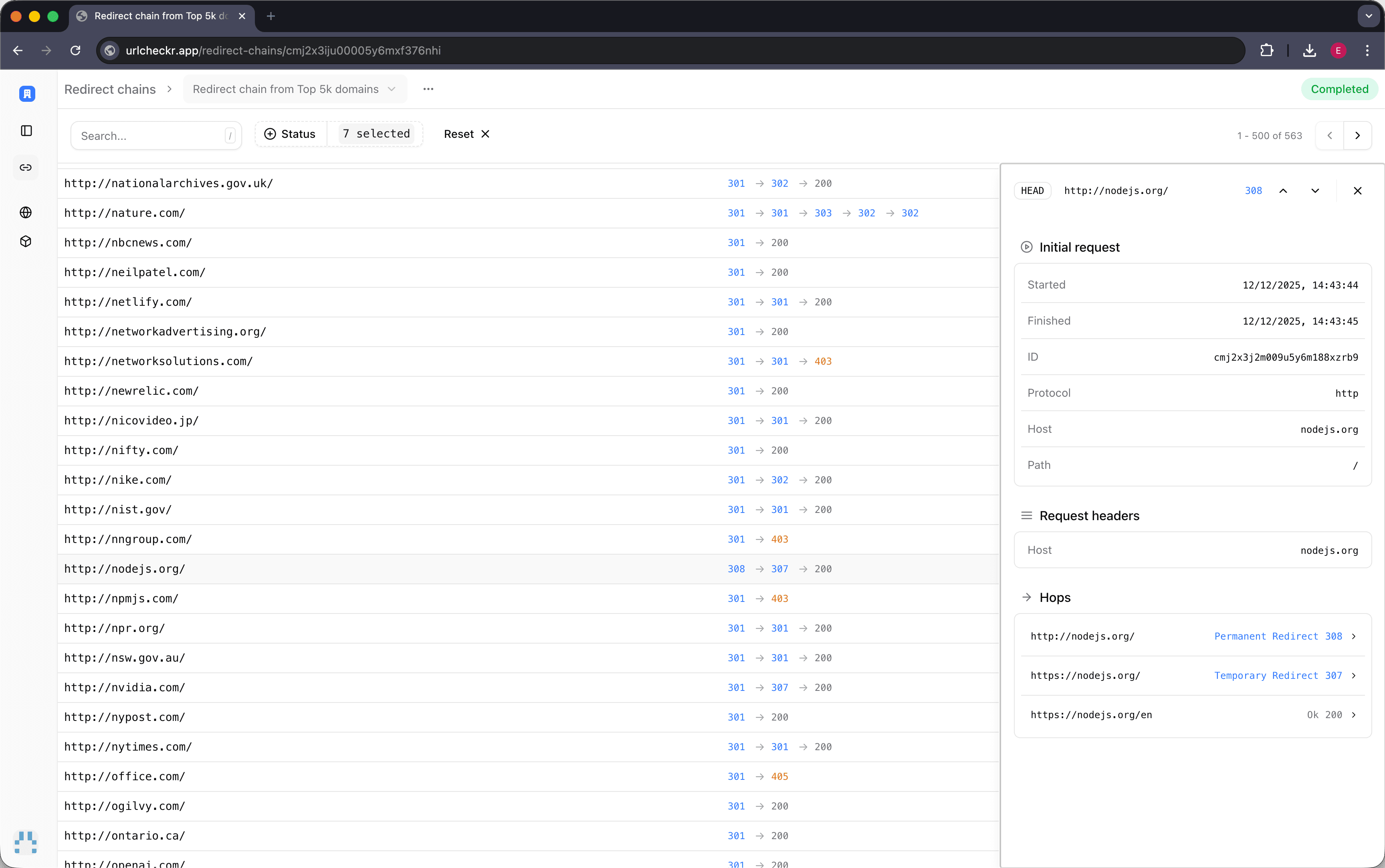Open the Status filter
1385x868 pixels.
click(291, 134)
